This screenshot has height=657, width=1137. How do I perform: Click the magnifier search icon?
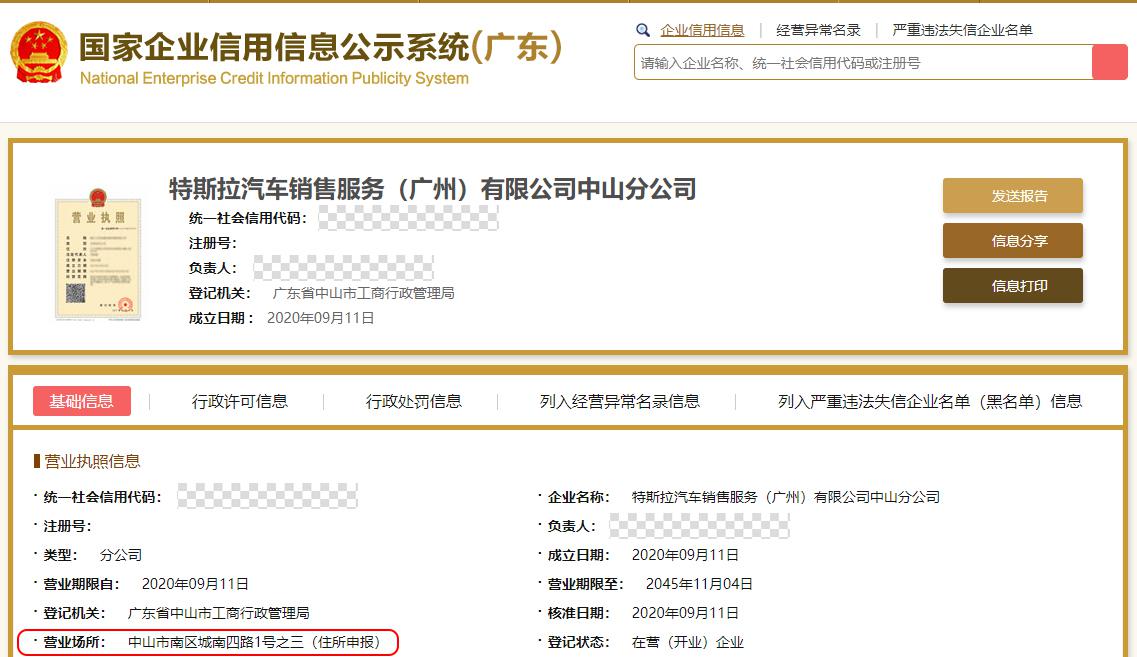point(642,30)
